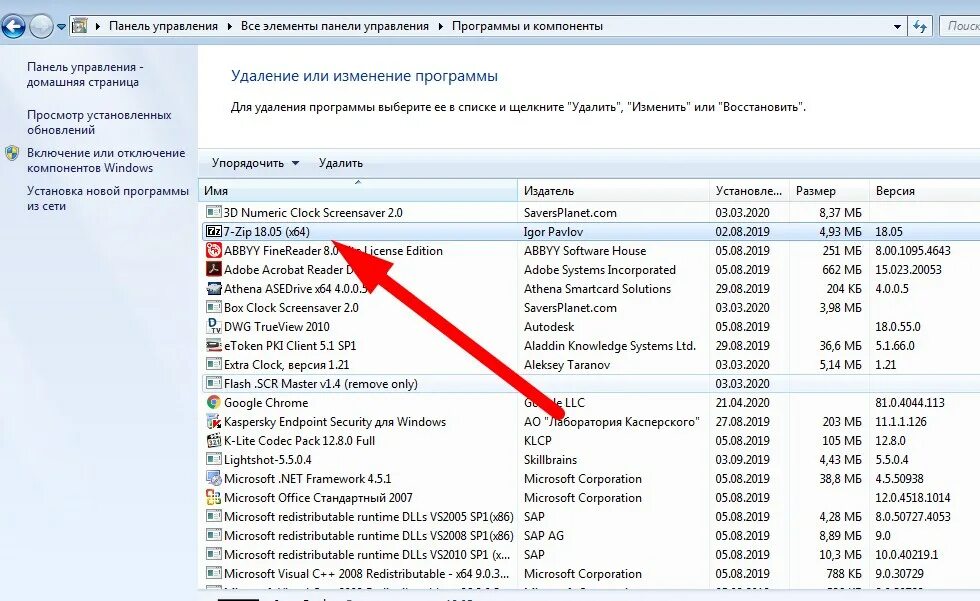Open Включение или отключение компонентов Windows link

click(106, 161)
